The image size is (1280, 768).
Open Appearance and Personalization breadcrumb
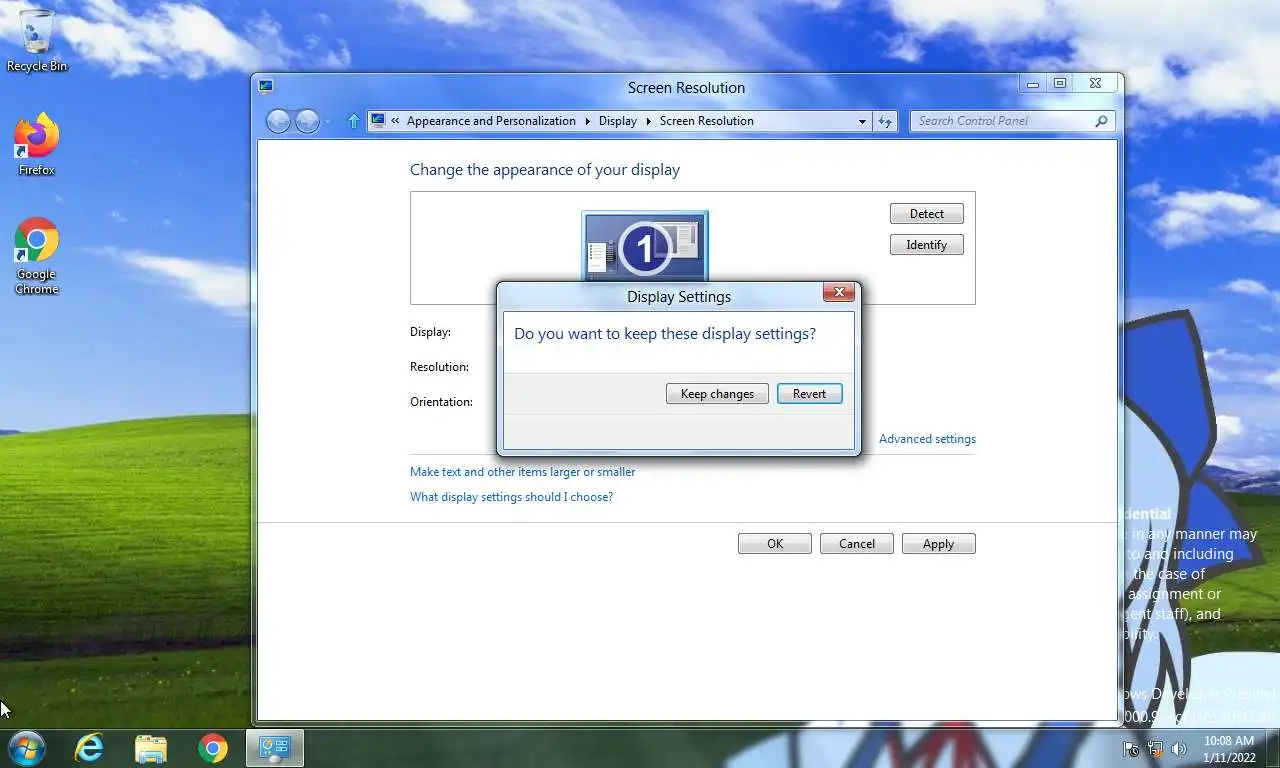point(491,121)
